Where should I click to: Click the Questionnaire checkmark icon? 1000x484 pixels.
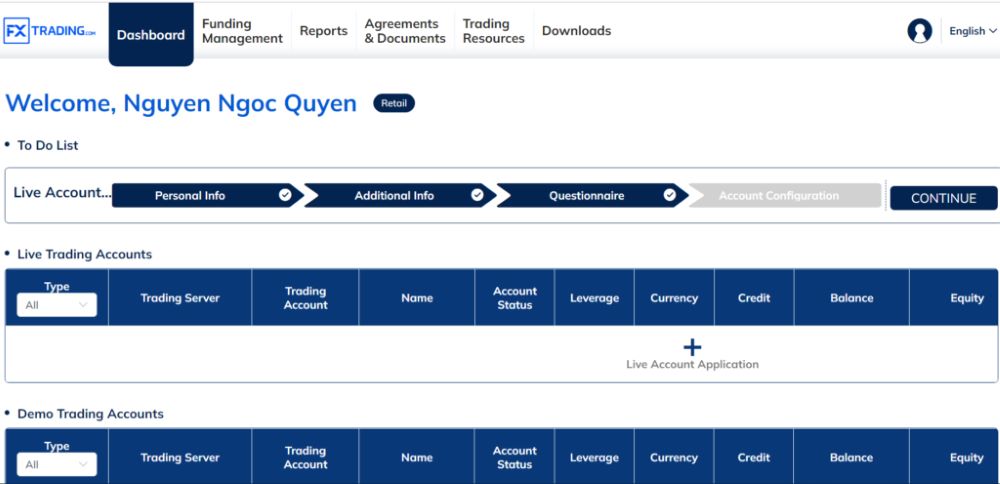point(670,196)
